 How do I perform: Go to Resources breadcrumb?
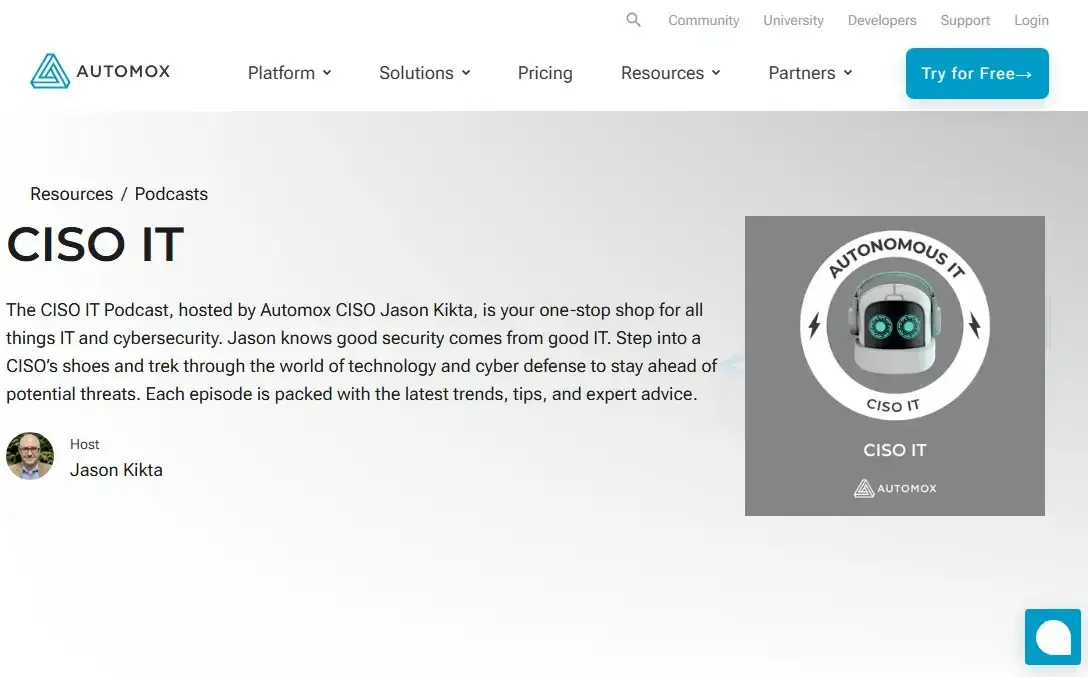pyautogui.click(x=71, y=194)
